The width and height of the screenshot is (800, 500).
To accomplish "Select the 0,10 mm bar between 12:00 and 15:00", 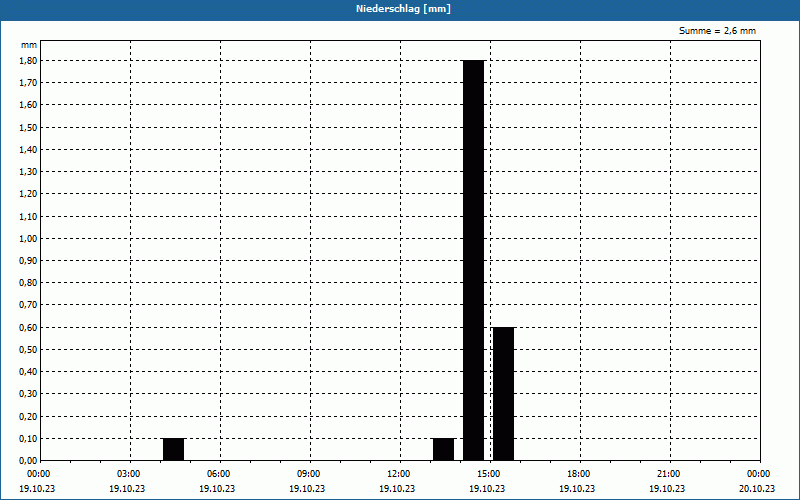I will click(x=443, y=449).
